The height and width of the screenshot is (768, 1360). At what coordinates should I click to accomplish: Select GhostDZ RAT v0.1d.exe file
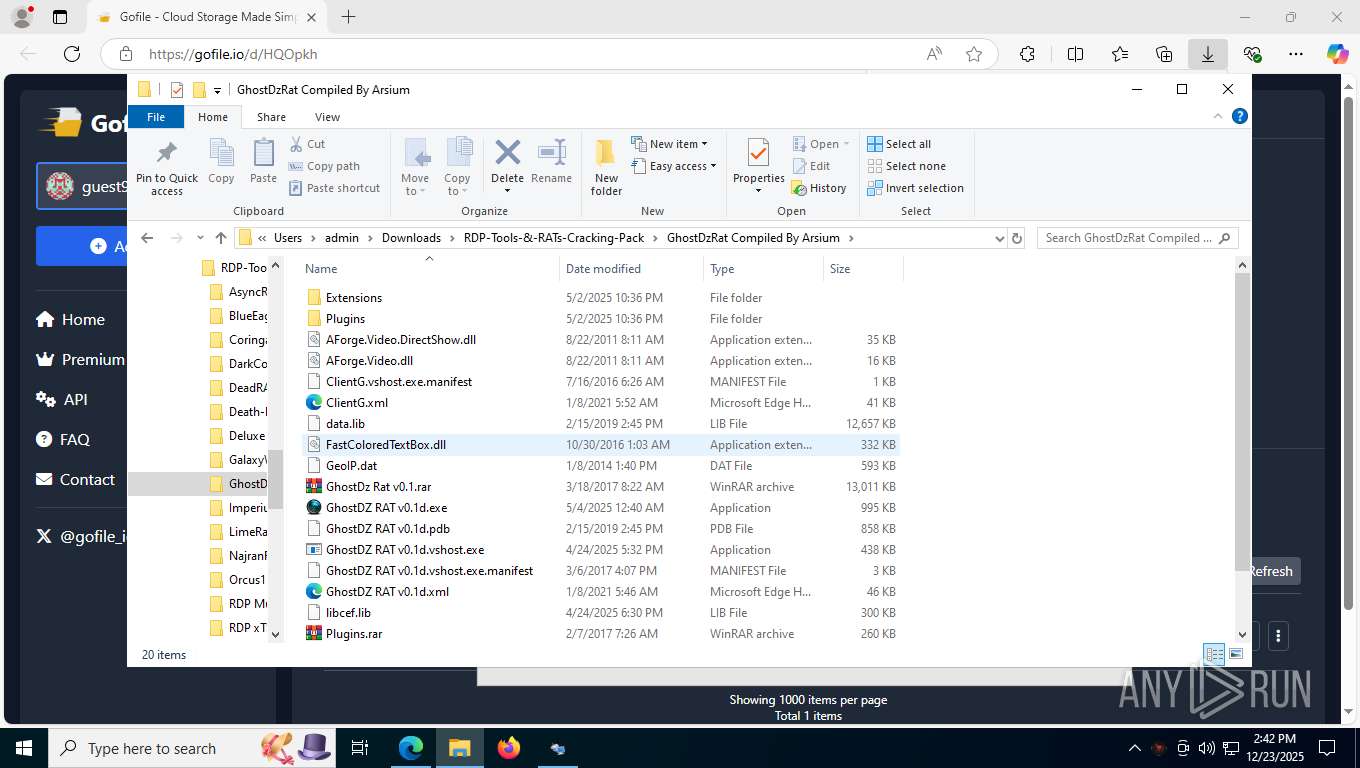pyautogui.click(x=386, y=508)
